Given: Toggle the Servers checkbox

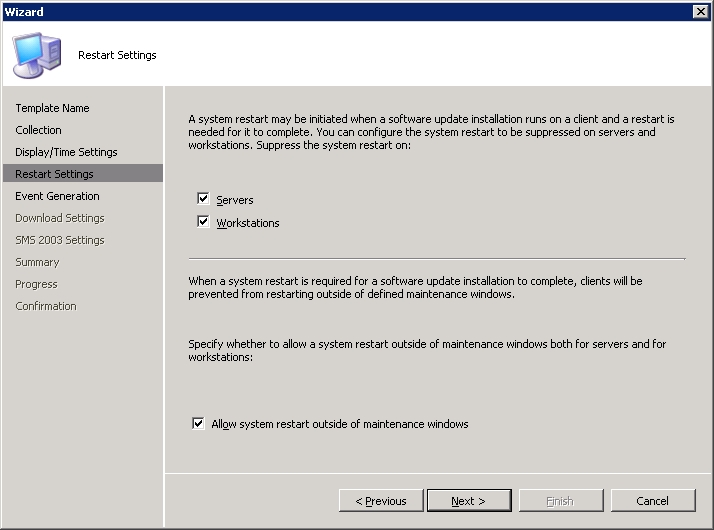Looking at the screenshot, I should [x=203, y=199].
